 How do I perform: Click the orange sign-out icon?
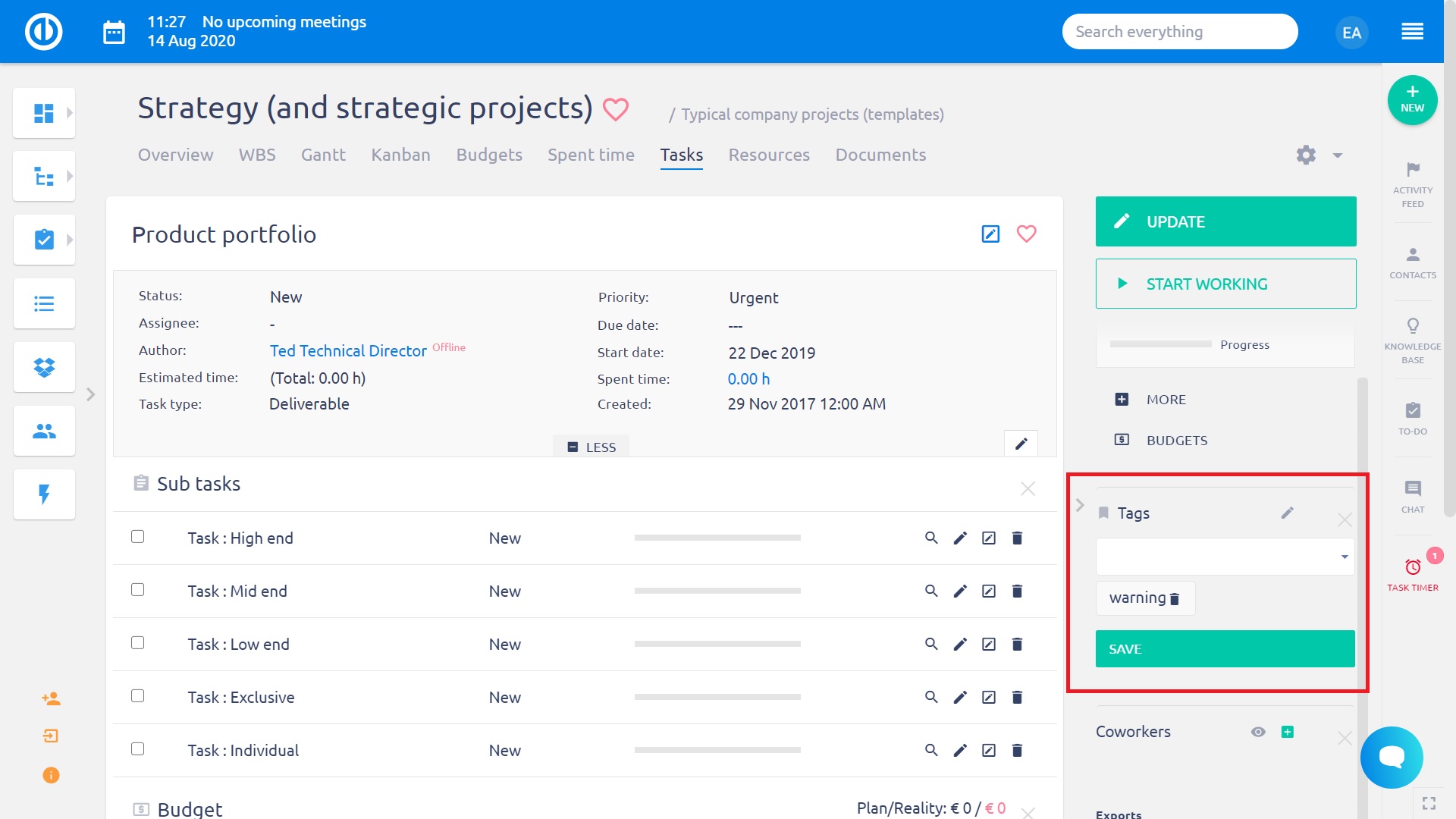(x=51, y=736)
